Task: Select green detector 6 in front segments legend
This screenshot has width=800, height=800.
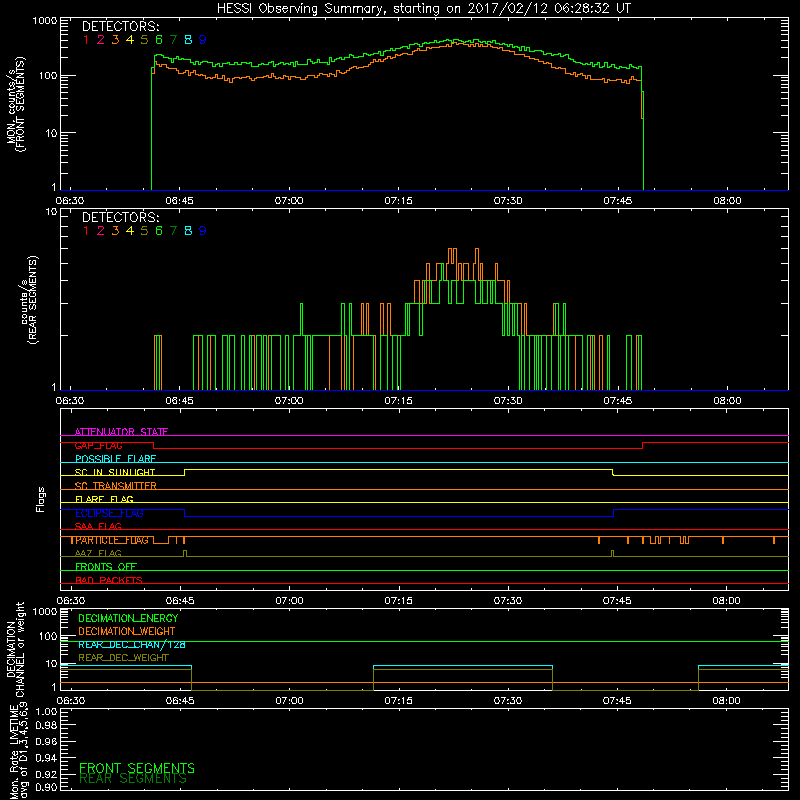Action: pyautogui.click(x=159, y=40)
